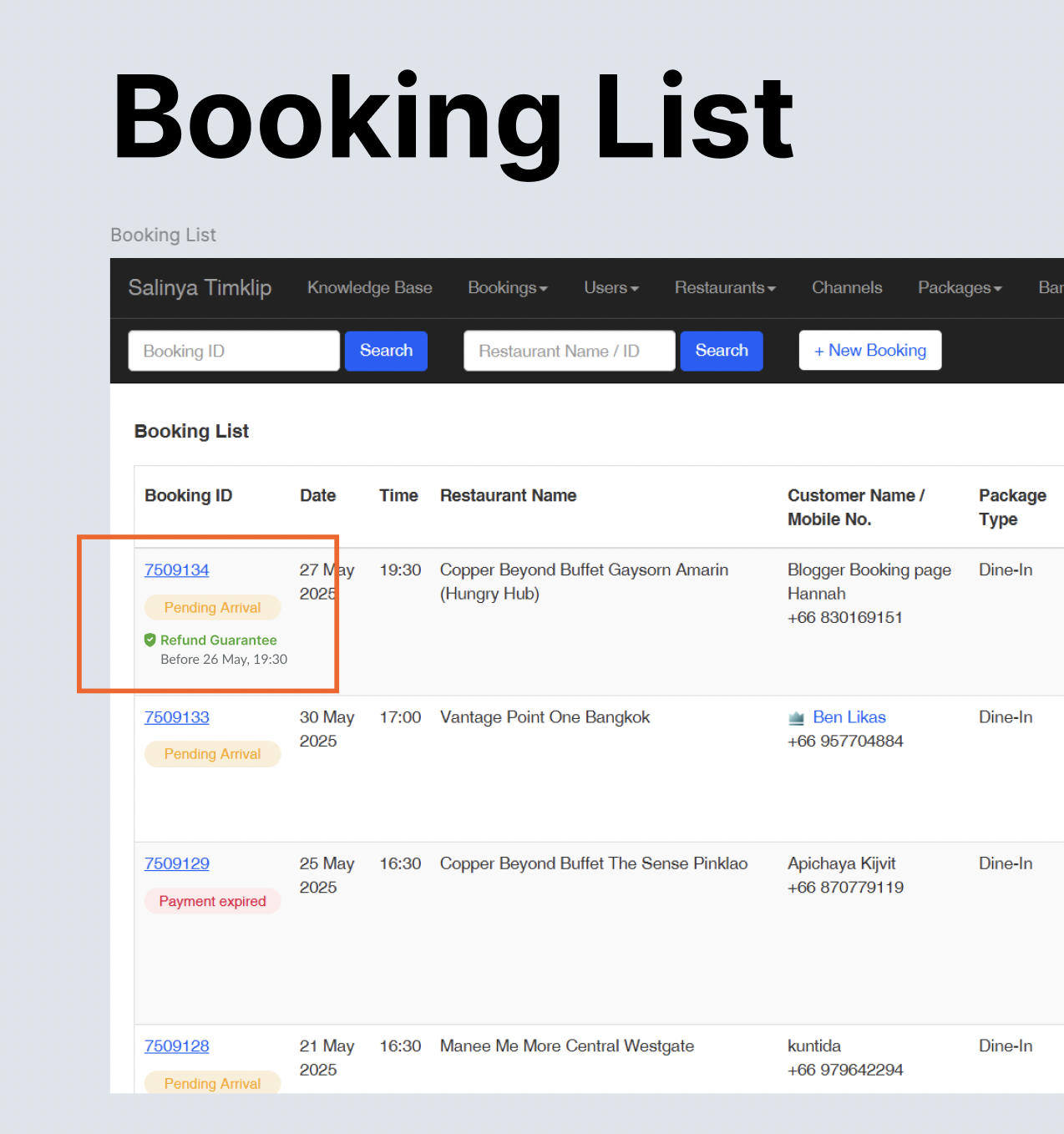Open the Knowledge Base menu item
Viewport: 1064px width, 1134px height.
click(x=369, y=288)
